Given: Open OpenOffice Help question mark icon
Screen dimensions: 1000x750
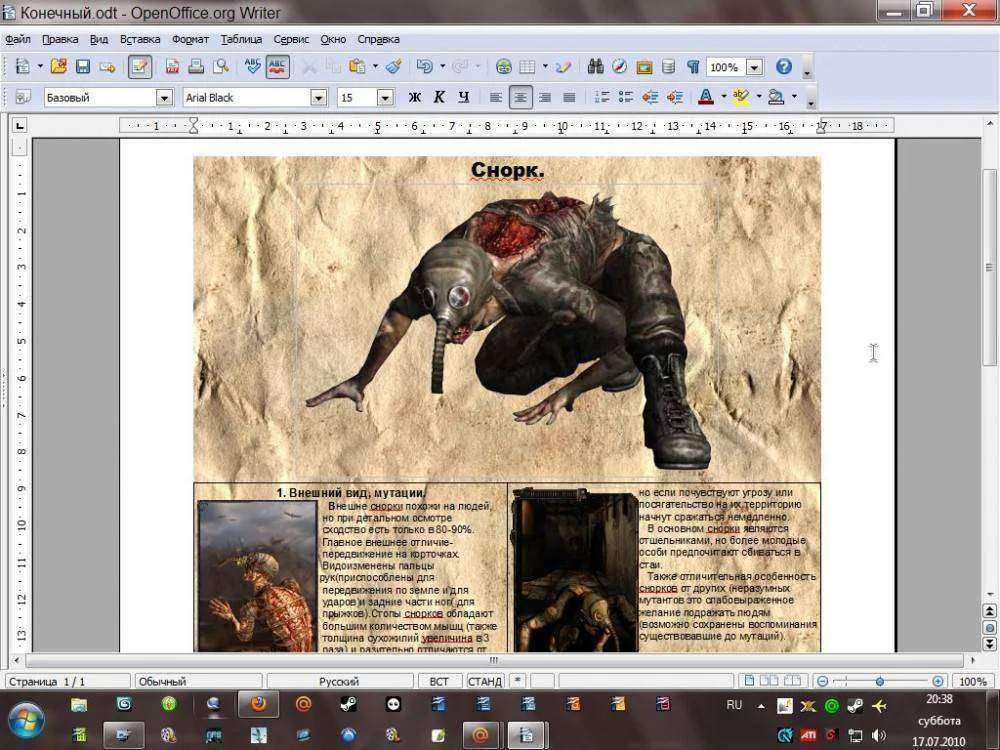Looking at the screenshot, I should 784,67.
